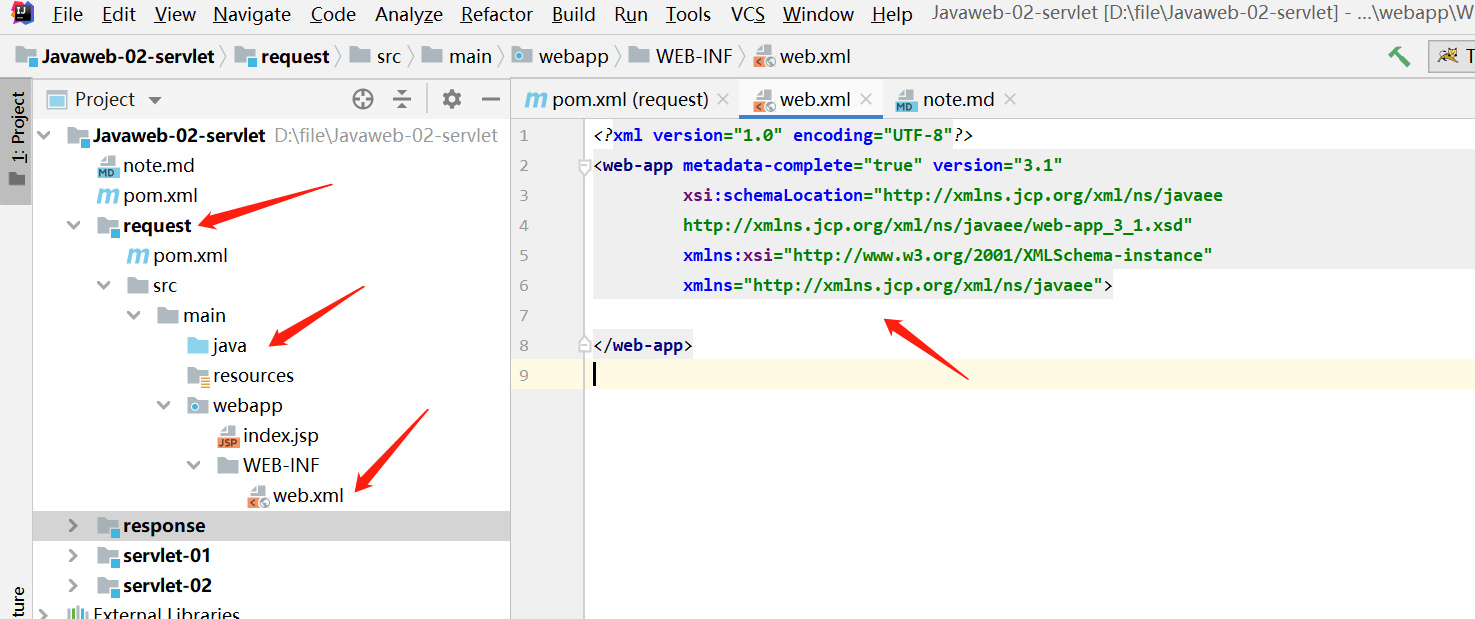Screen dimensions: 1475x619
Task: Click the Collapse All icon in Project panel
Action: 402,99
